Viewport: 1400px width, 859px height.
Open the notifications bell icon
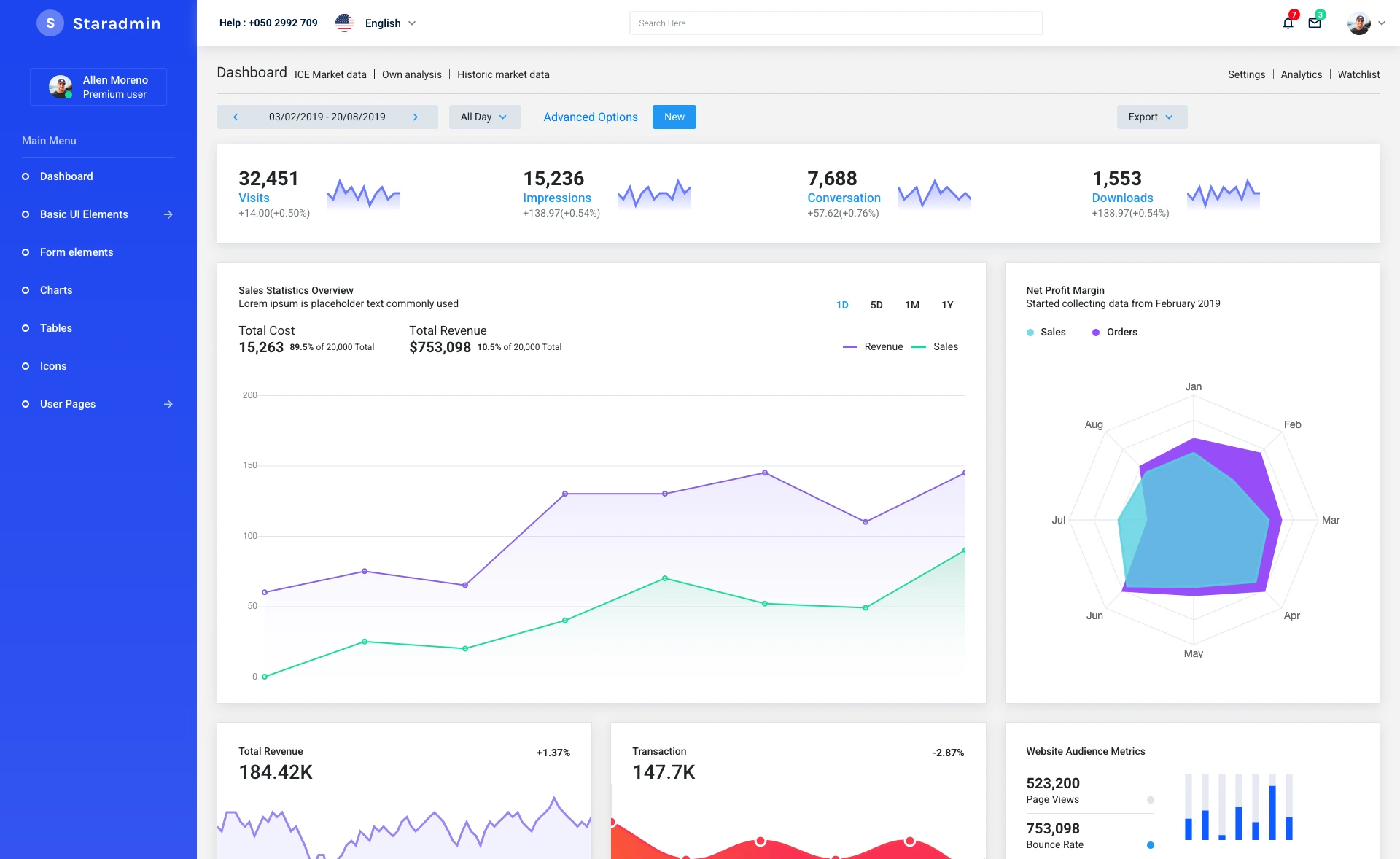click(1288, 23)
